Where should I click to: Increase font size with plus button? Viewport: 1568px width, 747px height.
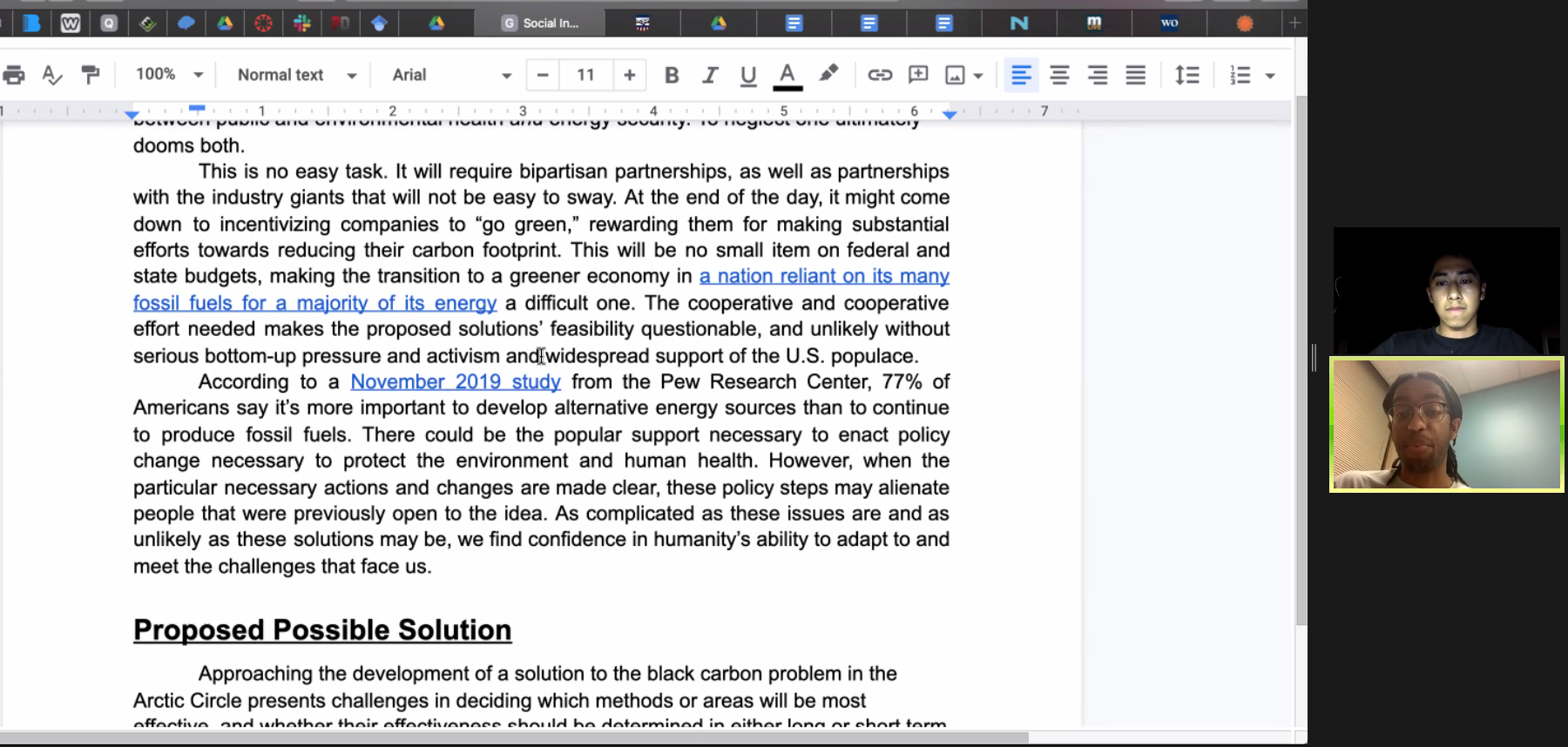(629, 75)
